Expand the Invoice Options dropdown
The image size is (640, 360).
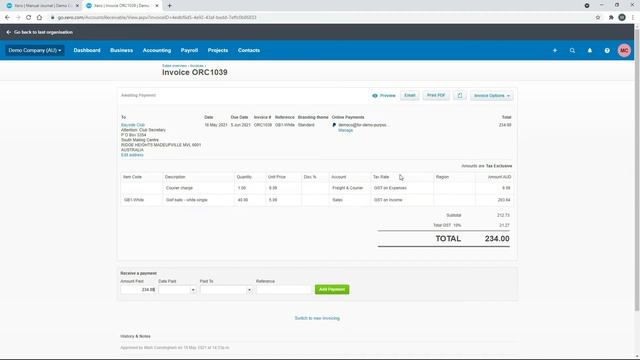(491, 96)
